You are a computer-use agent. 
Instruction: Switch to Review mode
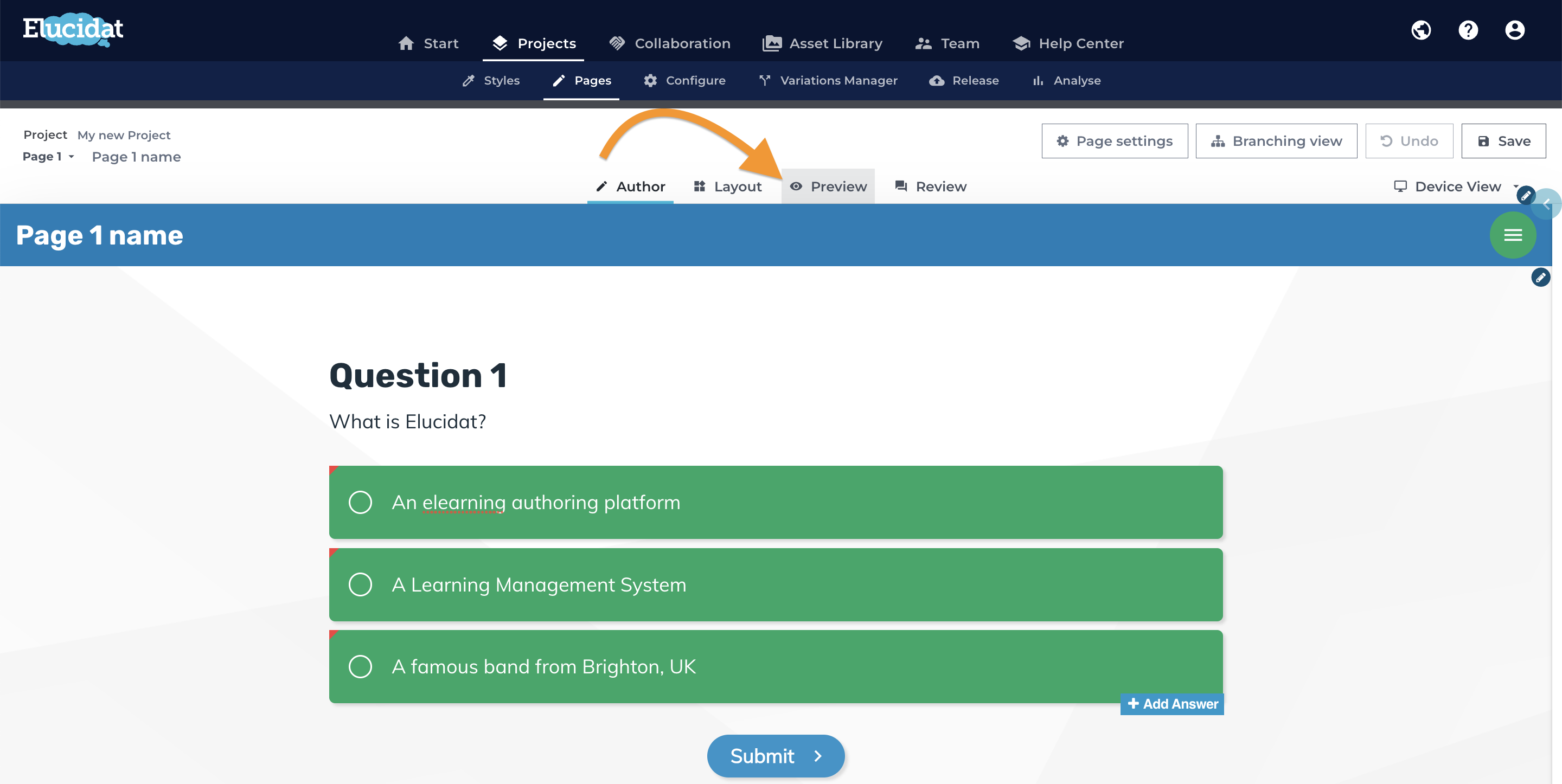tap(930, 186)
